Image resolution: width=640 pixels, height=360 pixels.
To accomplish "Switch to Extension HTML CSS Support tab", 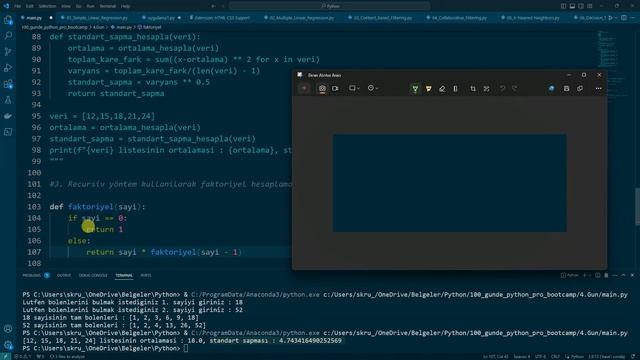I will click(222, 18).
